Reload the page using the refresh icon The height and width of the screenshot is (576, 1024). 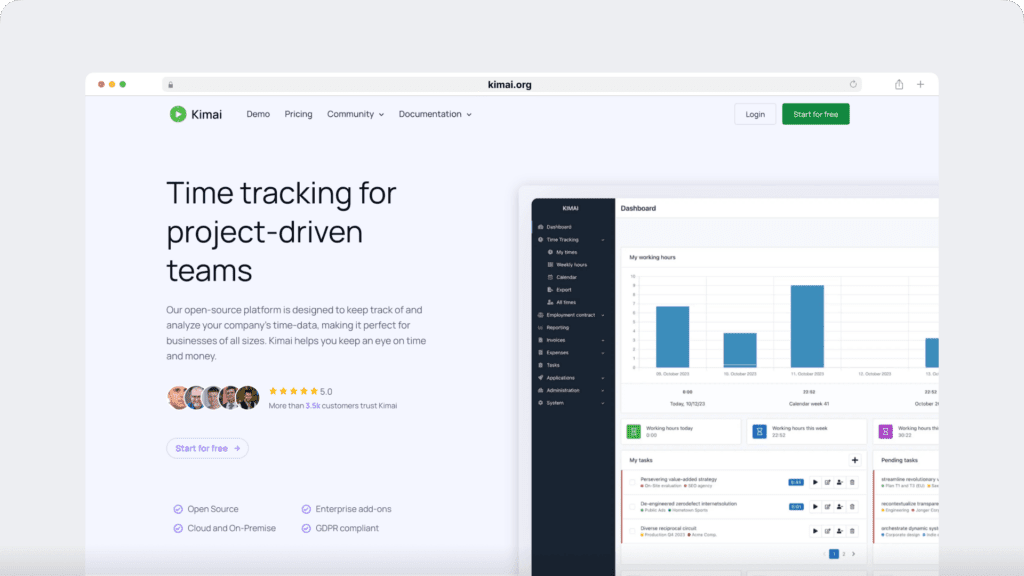point(853,85)
